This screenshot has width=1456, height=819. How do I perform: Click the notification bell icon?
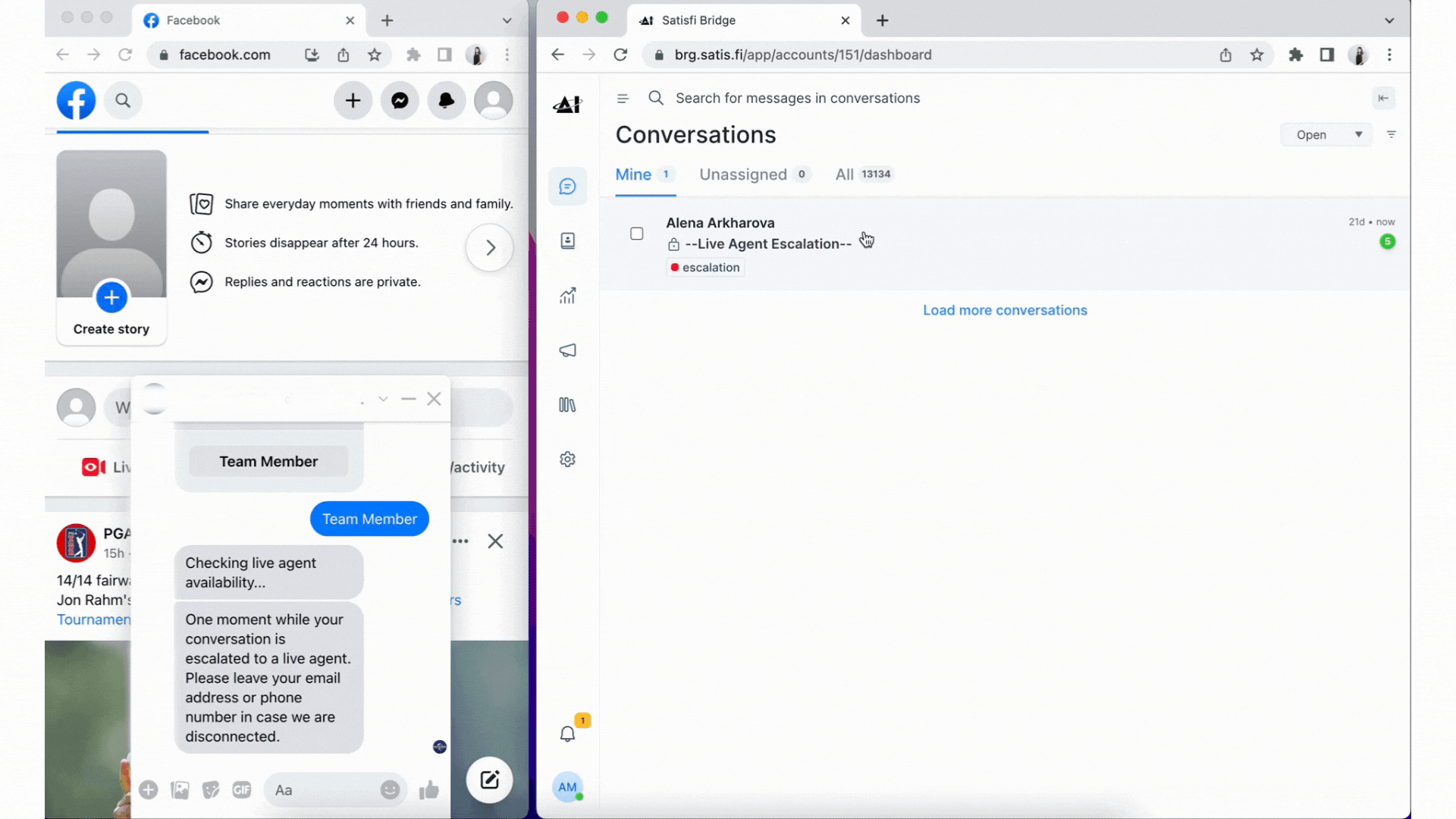[568, 734]
